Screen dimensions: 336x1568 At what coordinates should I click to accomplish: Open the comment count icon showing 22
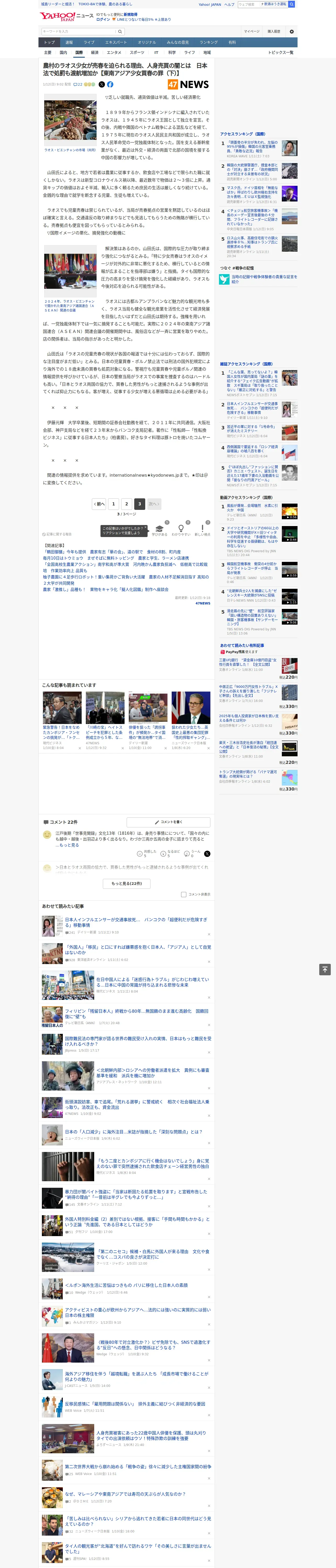77,85
